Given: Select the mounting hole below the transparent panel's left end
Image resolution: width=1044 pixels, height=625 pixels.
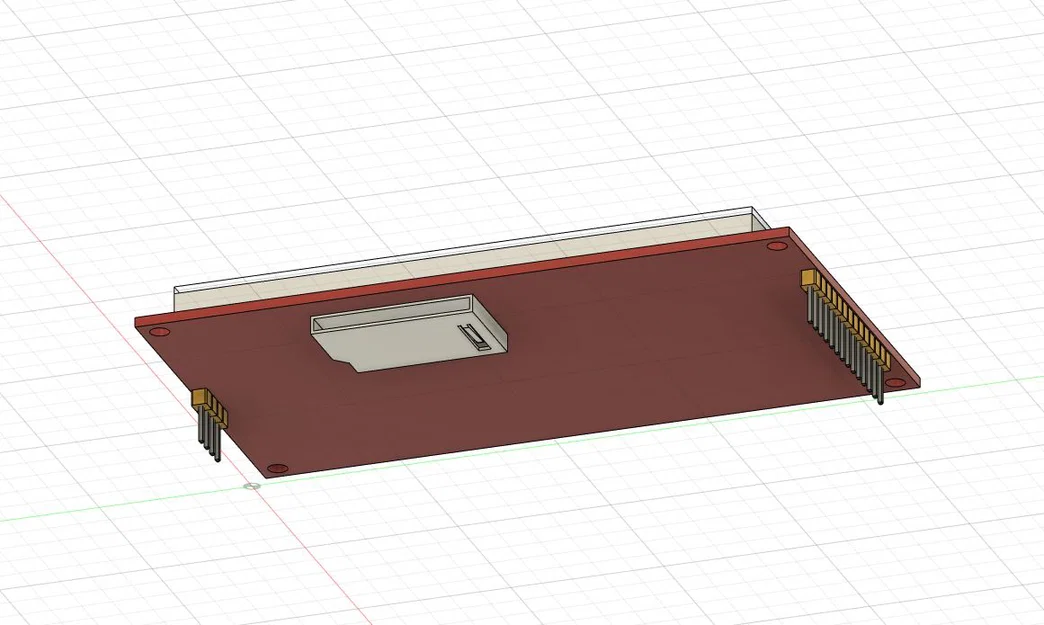Looking at the screenshot, I should (159, 331).
